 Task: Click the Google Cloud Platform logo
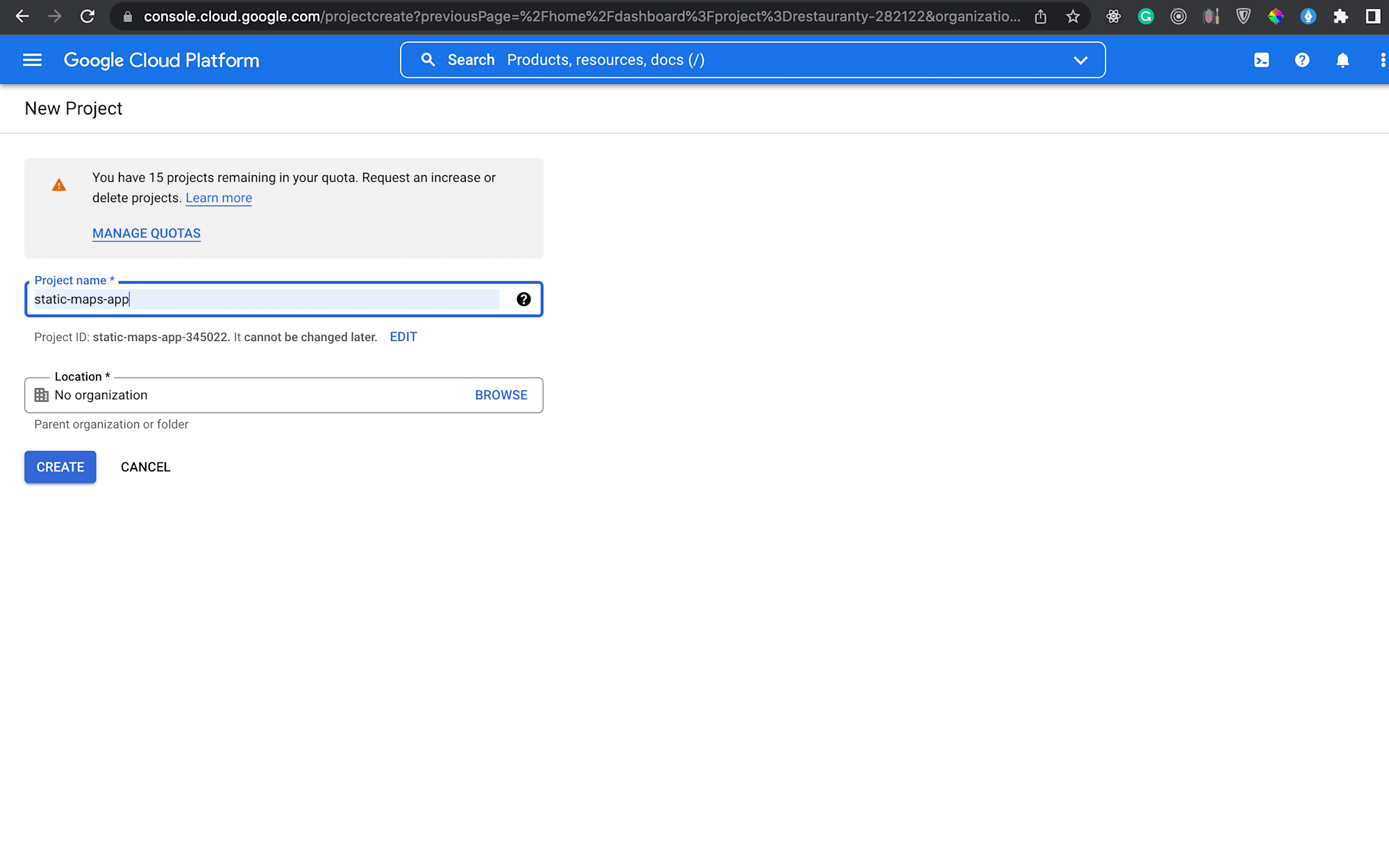click(x=161, y=60)
